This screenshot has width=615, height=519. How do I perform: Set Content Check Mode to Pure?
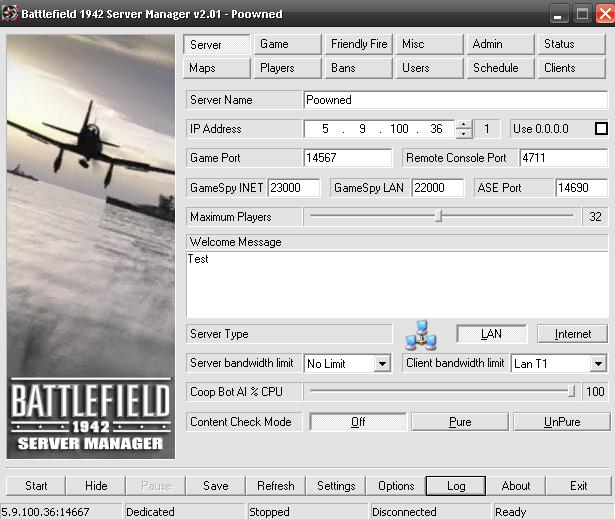click(x=460, y=422)
